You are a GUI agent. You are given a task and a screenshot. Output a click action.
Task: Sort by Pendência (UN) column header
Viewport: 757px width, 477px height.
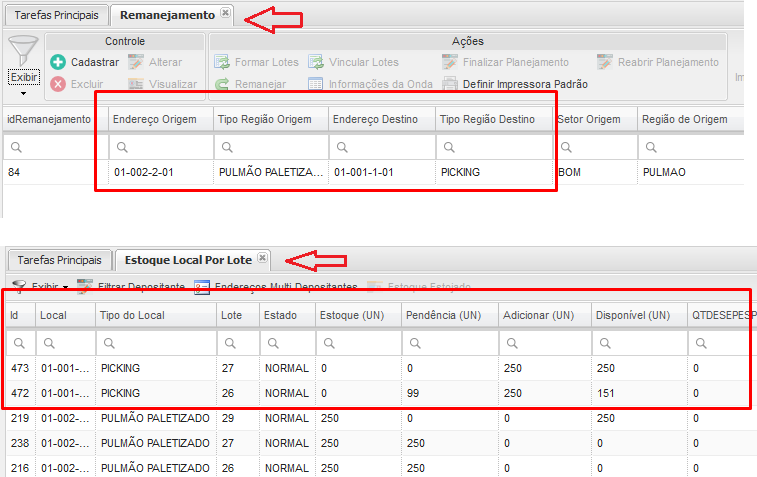tap(450, 315)
